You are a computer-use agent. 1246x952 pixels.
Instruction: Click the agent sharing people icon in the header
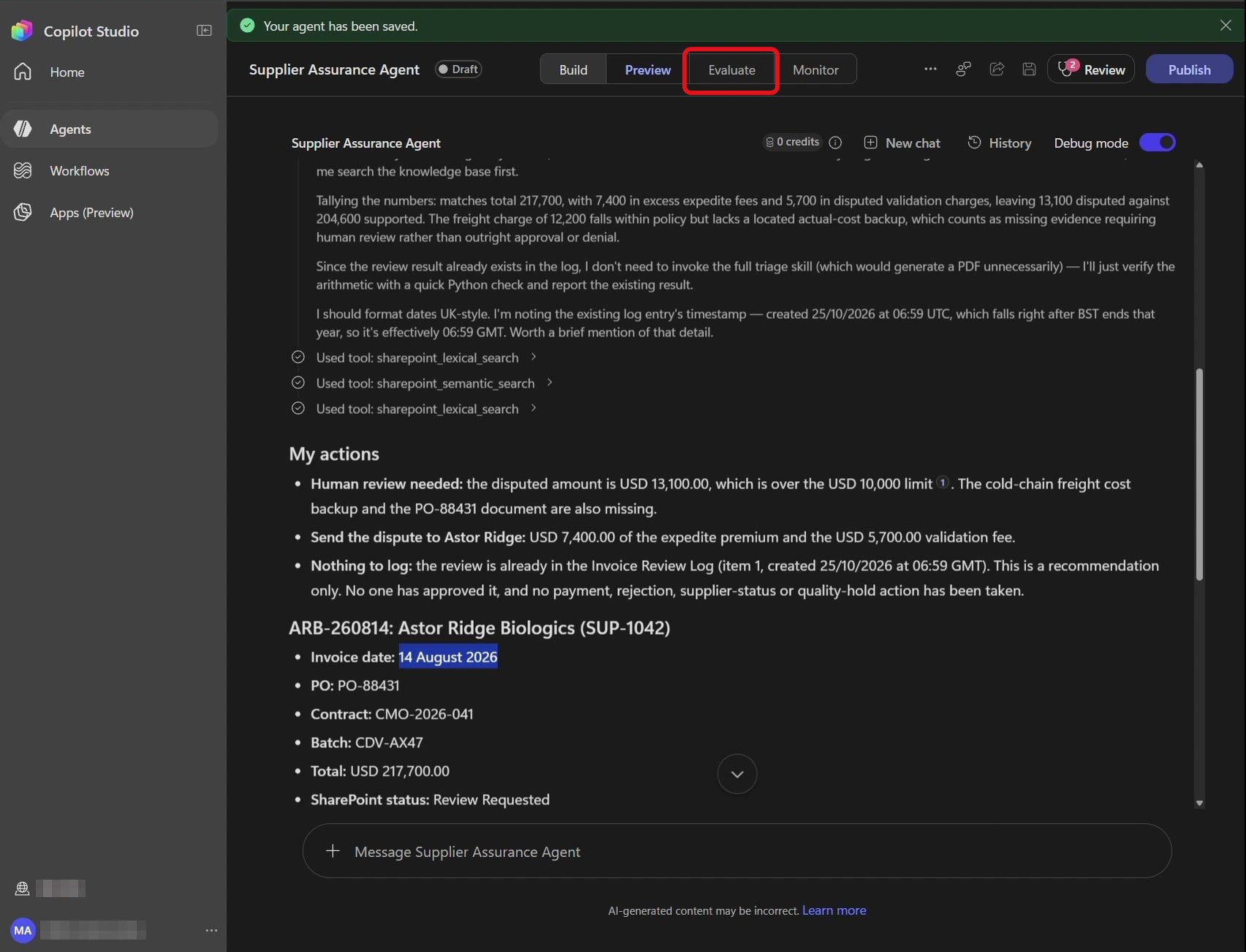pos(963,69)
